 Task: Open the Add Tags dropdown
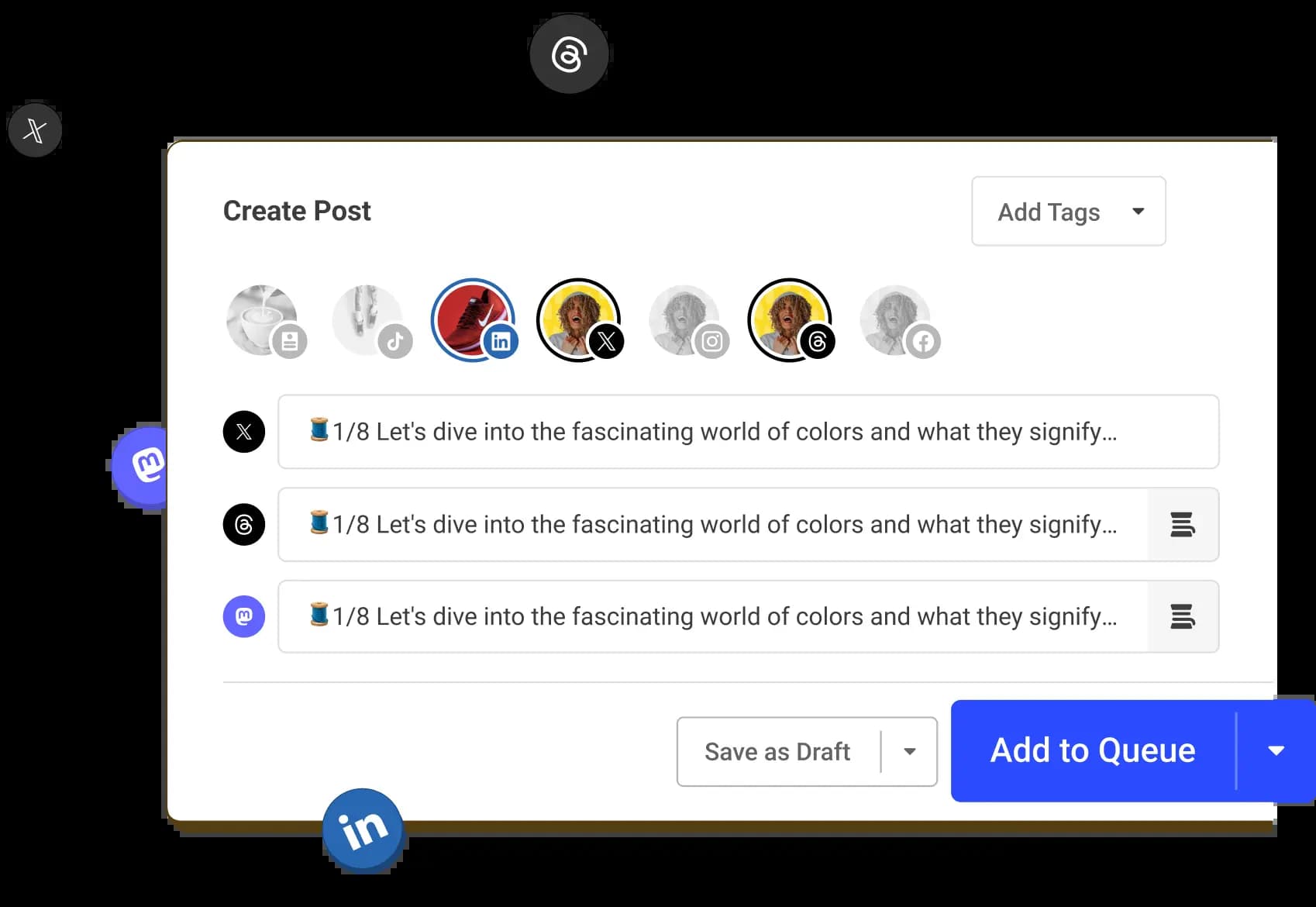pos(1069,211)
